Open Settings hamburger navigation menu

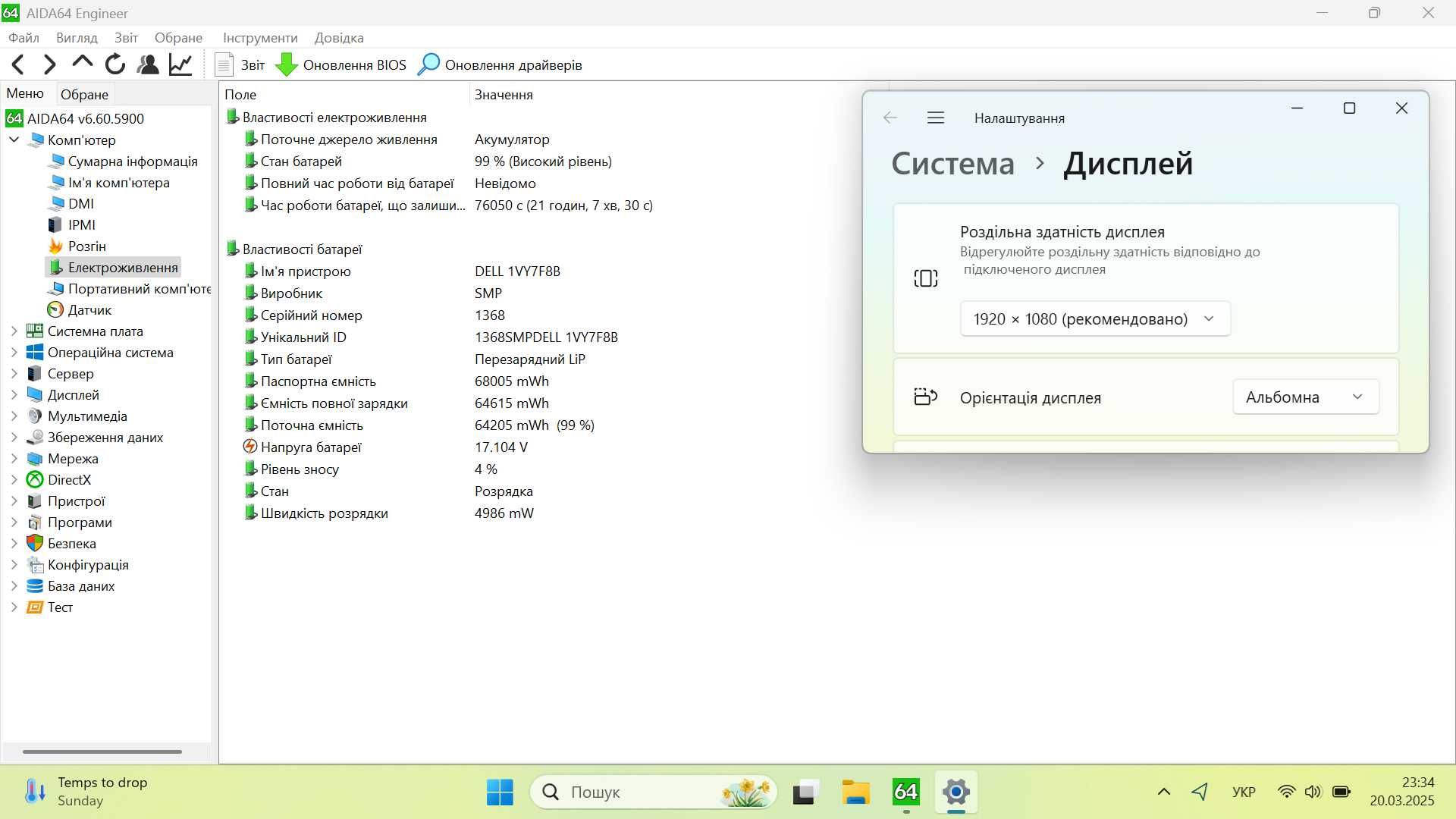click(936, 118)
